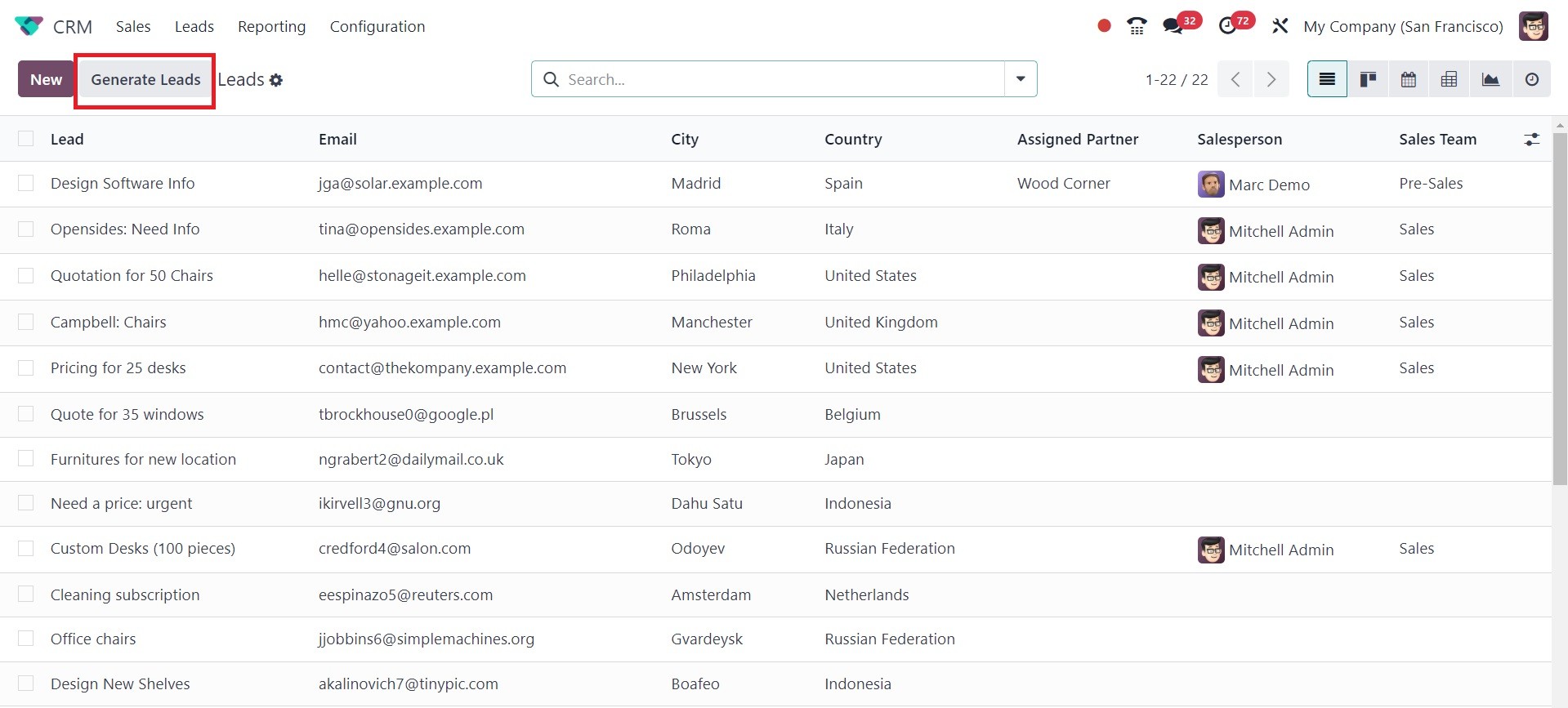Open the Reporting menu
Screen dimensions: 1568x708
tap(271, 26)
